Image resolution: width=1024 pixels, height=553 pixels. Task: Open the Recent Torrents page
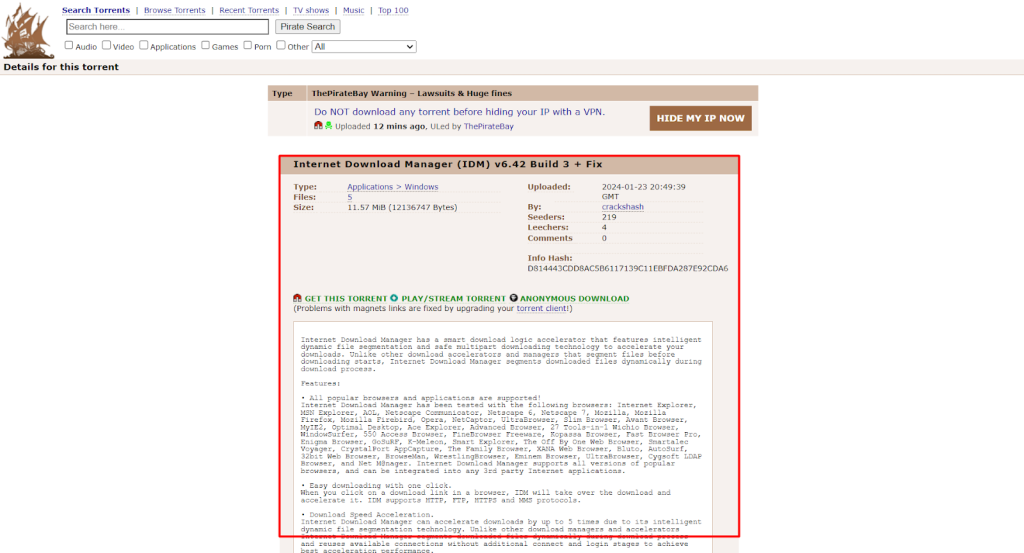click(x=249, y=10)
